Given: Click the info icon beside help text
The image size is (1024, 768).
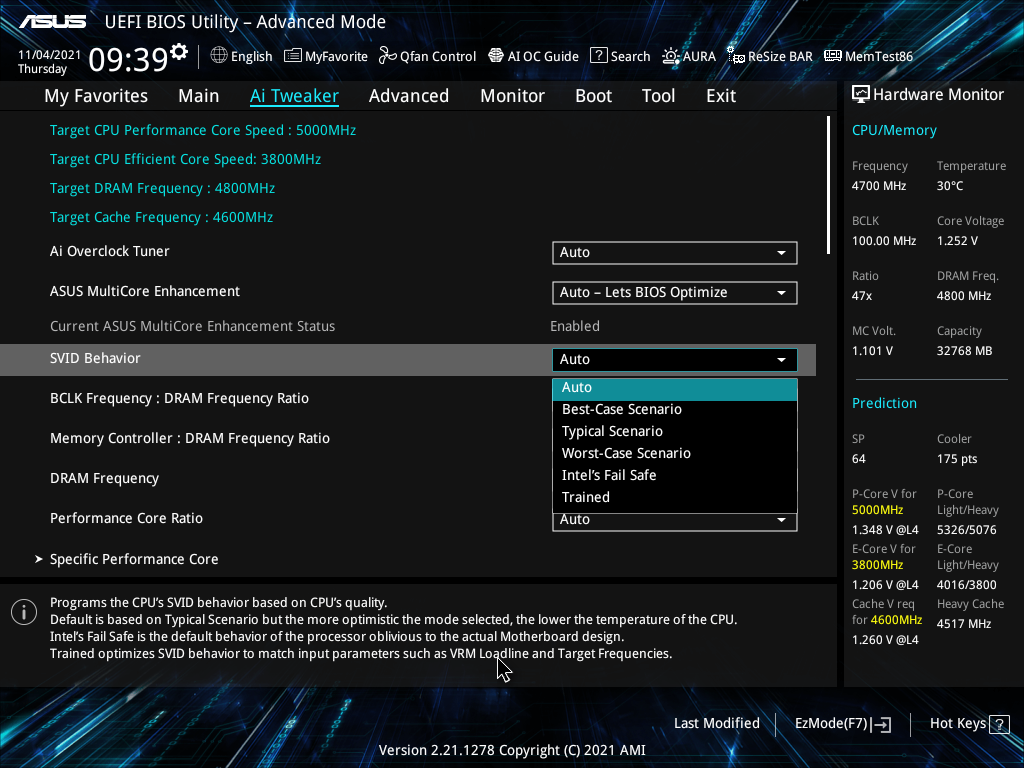Looking at the screenshot, I should coord(24,612).
